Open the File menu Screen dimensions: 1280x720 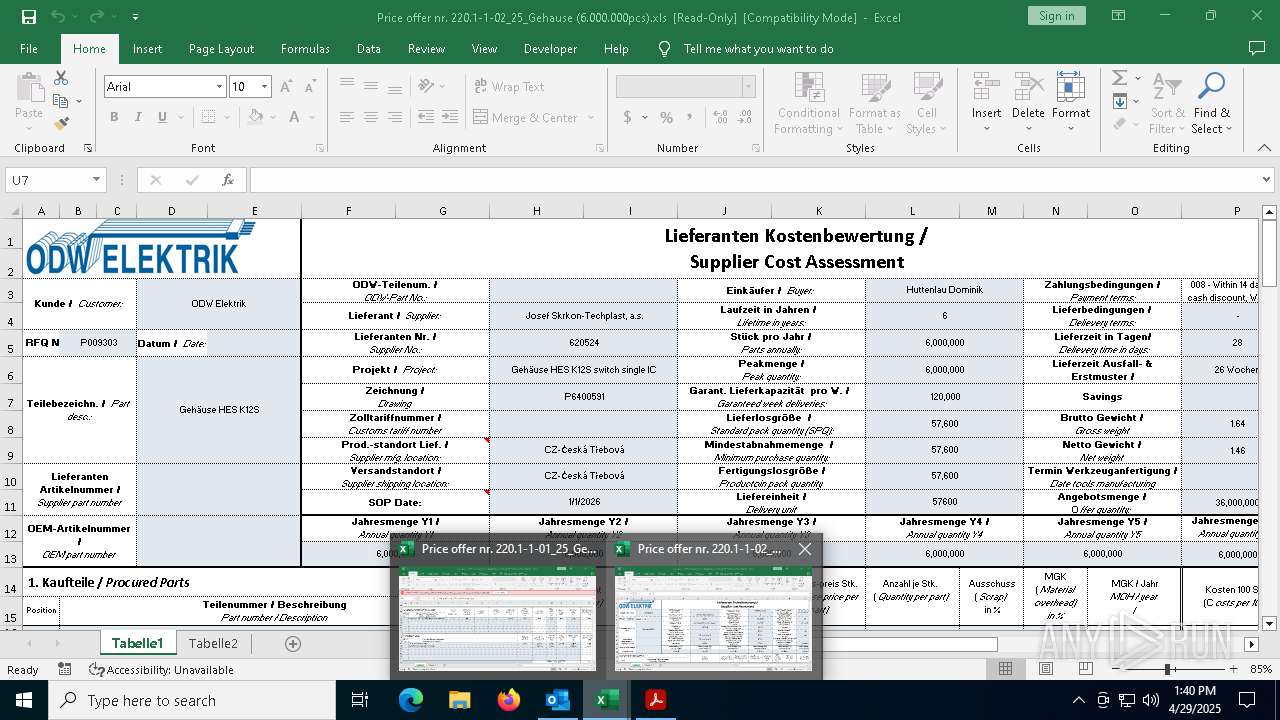[29, 49]
